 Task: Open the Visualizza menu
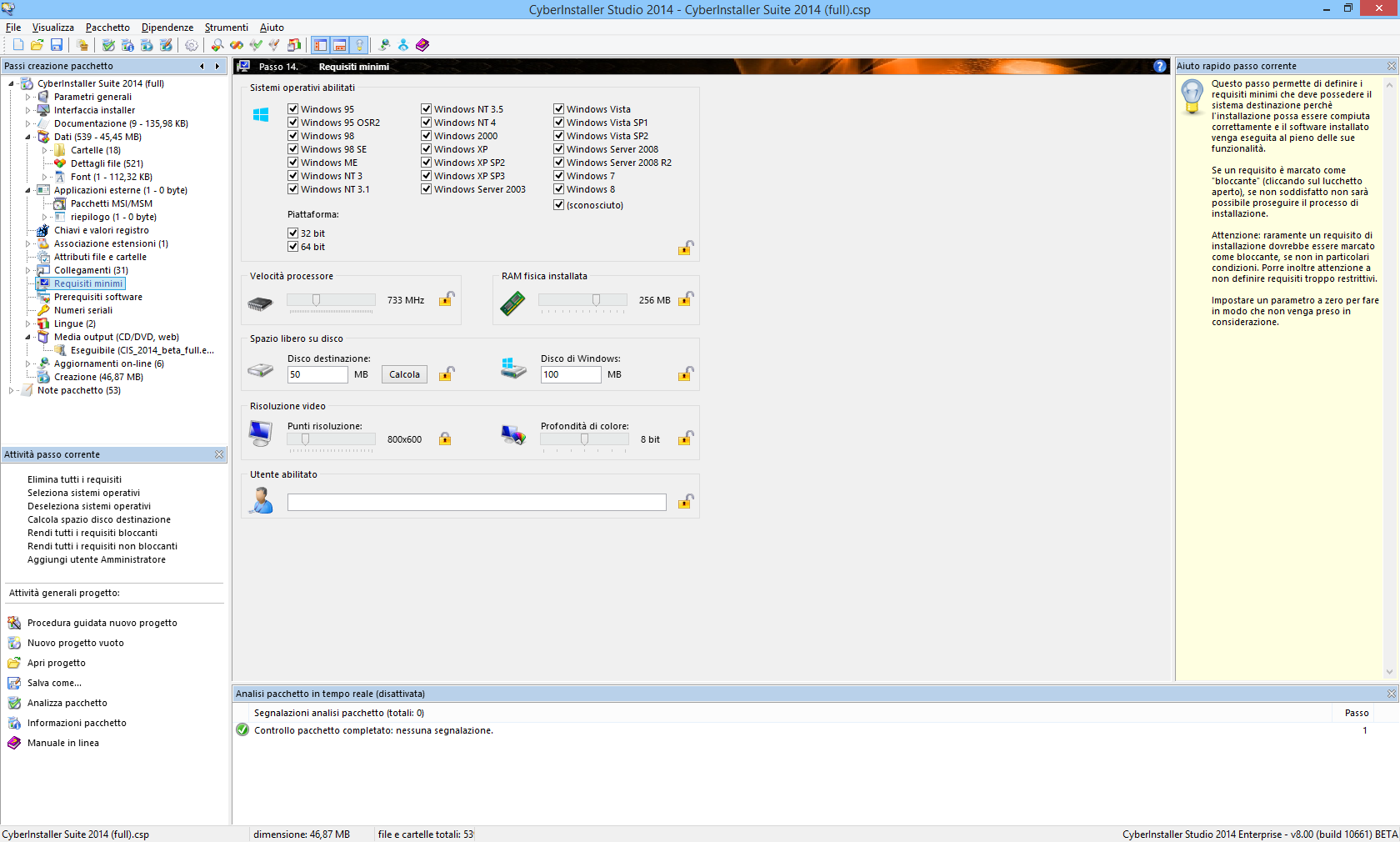coord(53,28)
